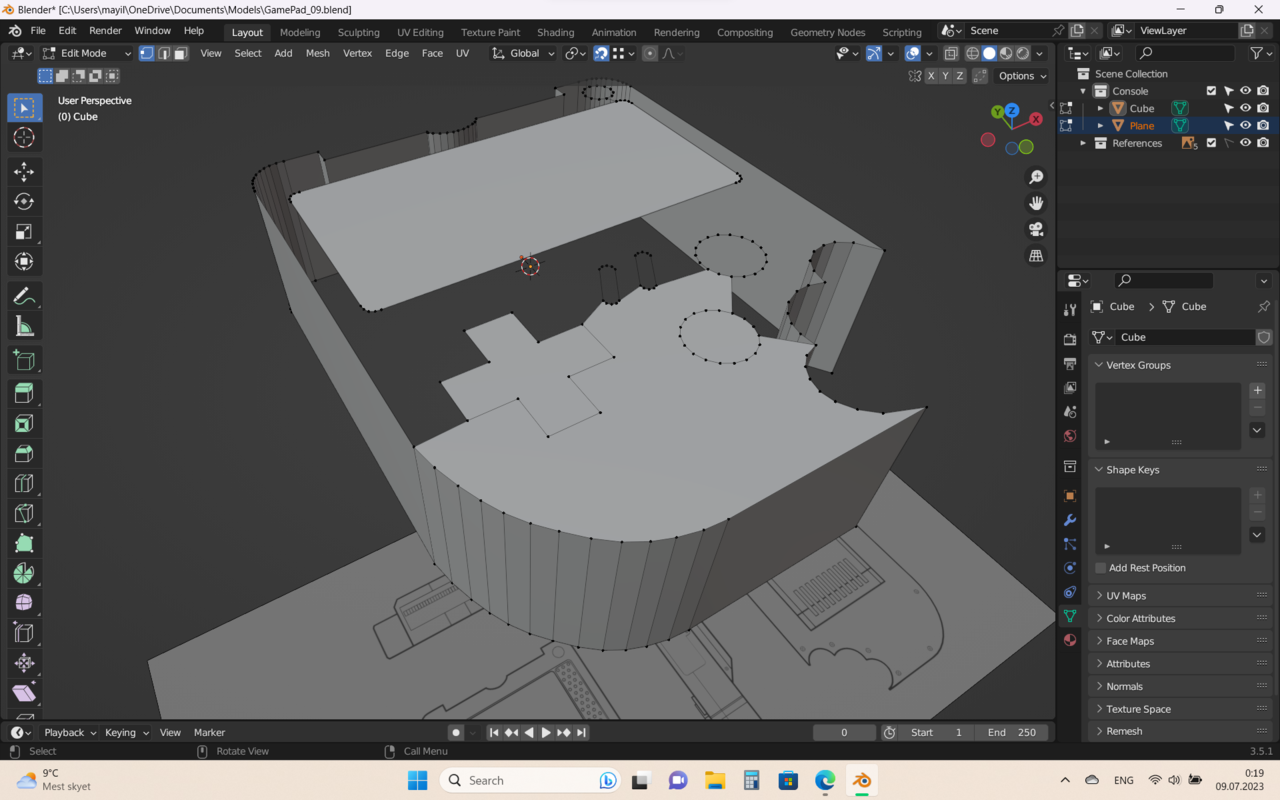Enable Add Rest Position checkbox
Image resolution: width=1280 pixels, height=800 pixels.
(x=1101, y=568)
